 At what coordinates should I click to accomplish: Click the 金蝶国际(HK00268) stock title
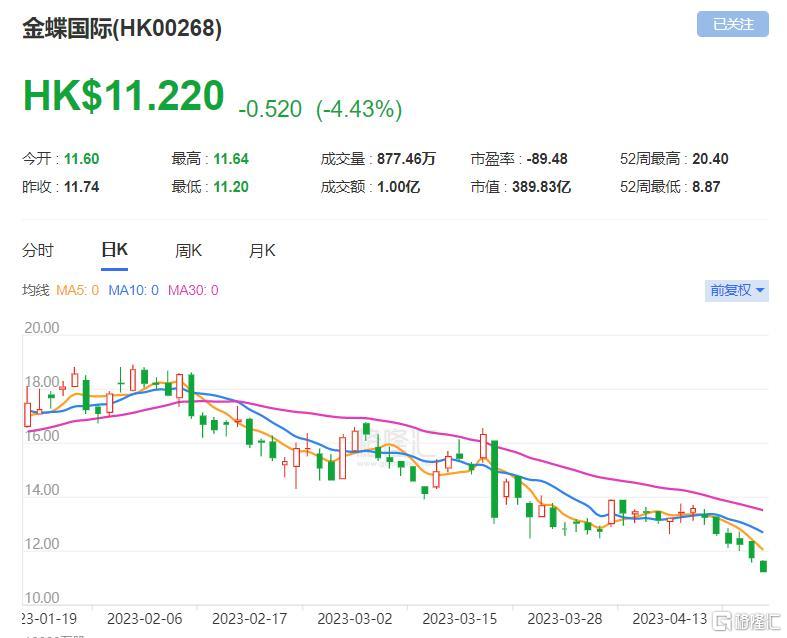(121, 28)
